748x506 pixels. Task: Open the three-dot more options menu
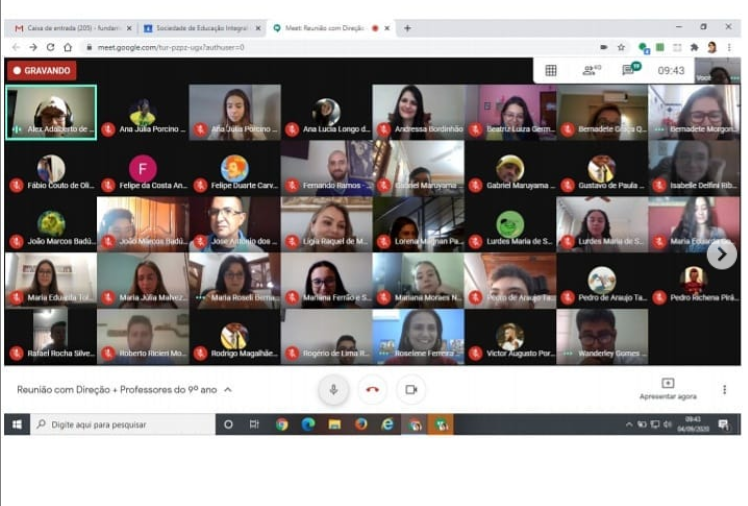[x=724, y=389]
